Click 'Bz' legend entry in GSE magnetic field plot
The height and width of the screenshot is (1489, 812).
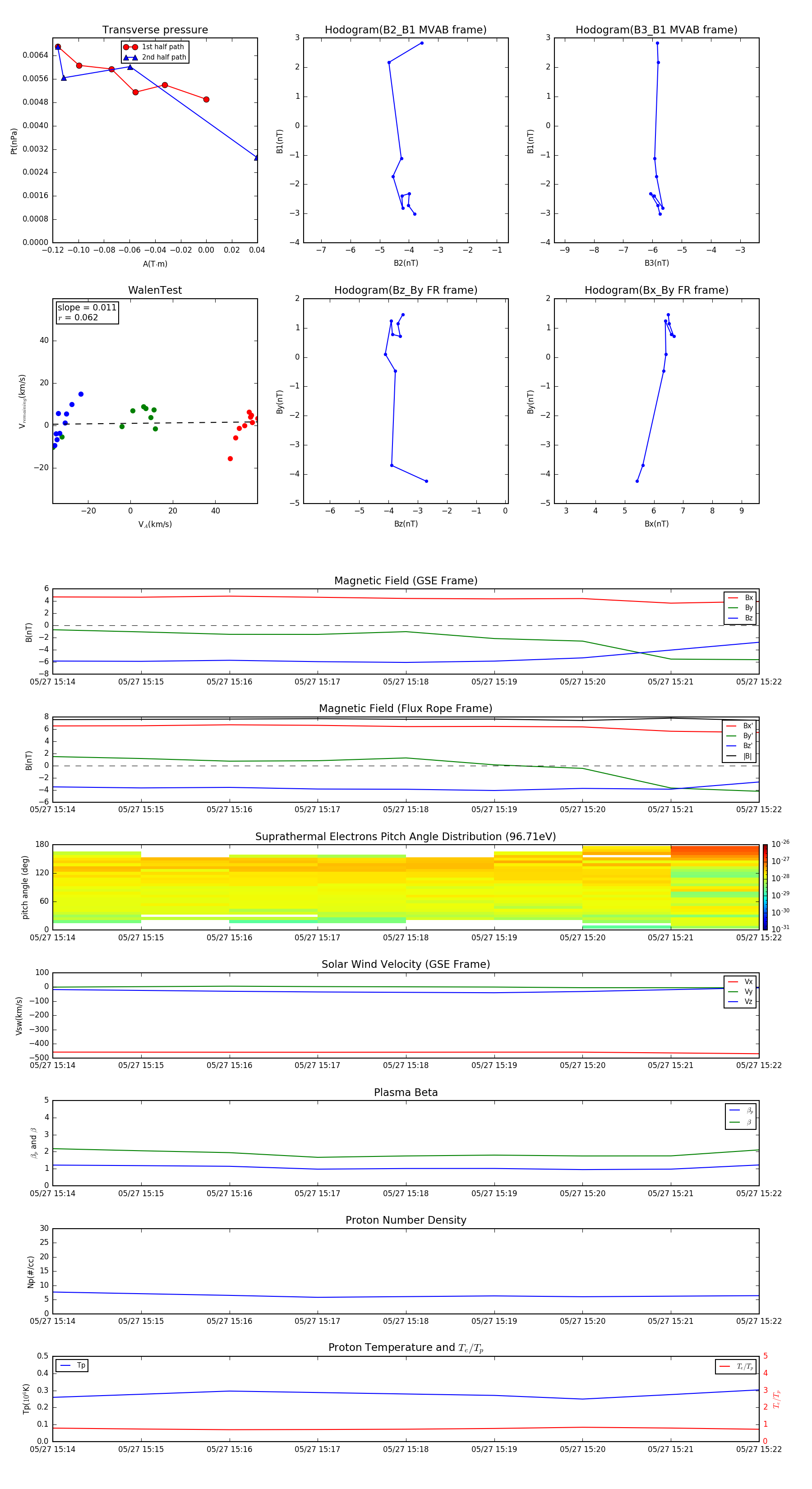pyautogui.click(x=740, y=618)
